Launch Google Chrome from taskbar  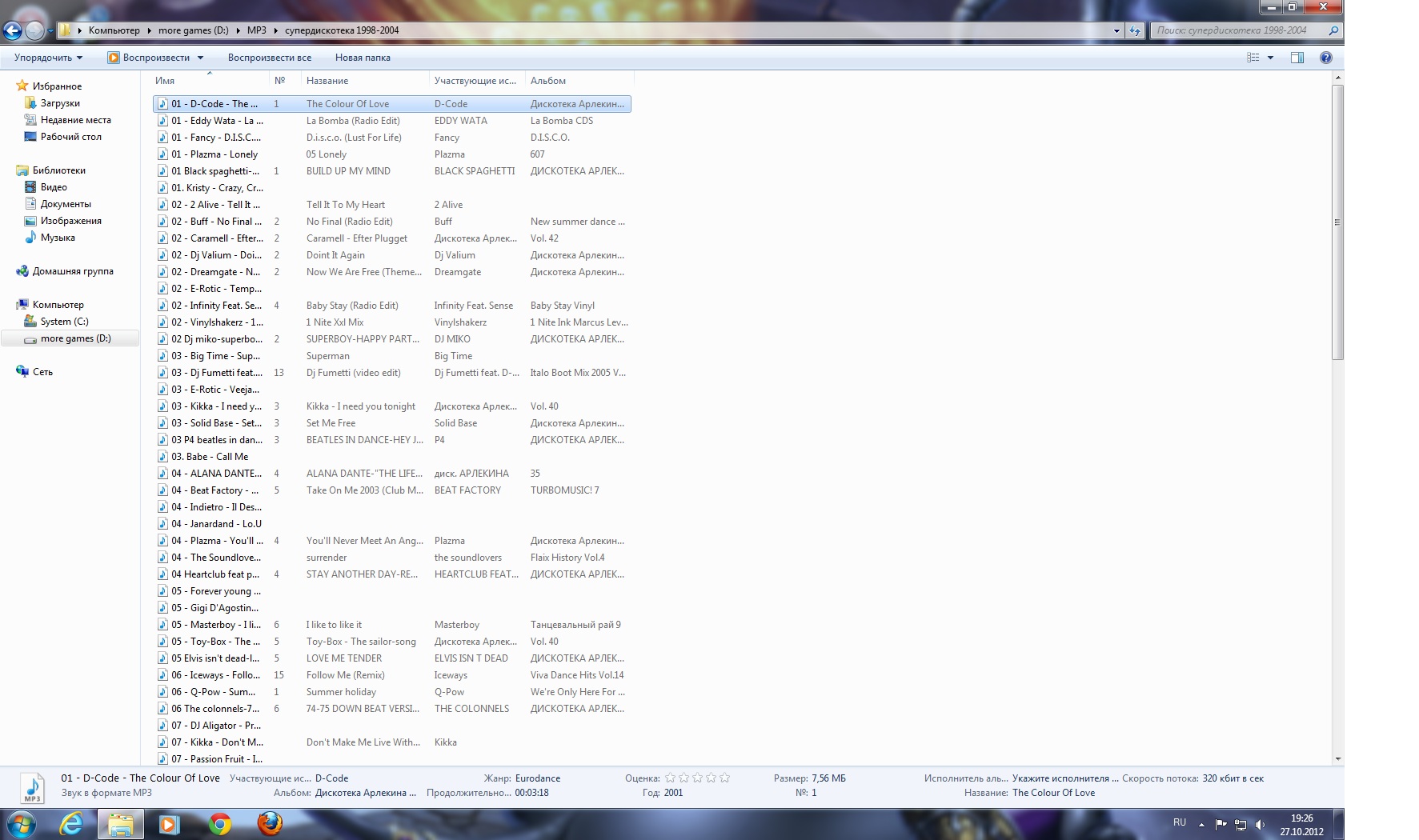coord(219,824)
